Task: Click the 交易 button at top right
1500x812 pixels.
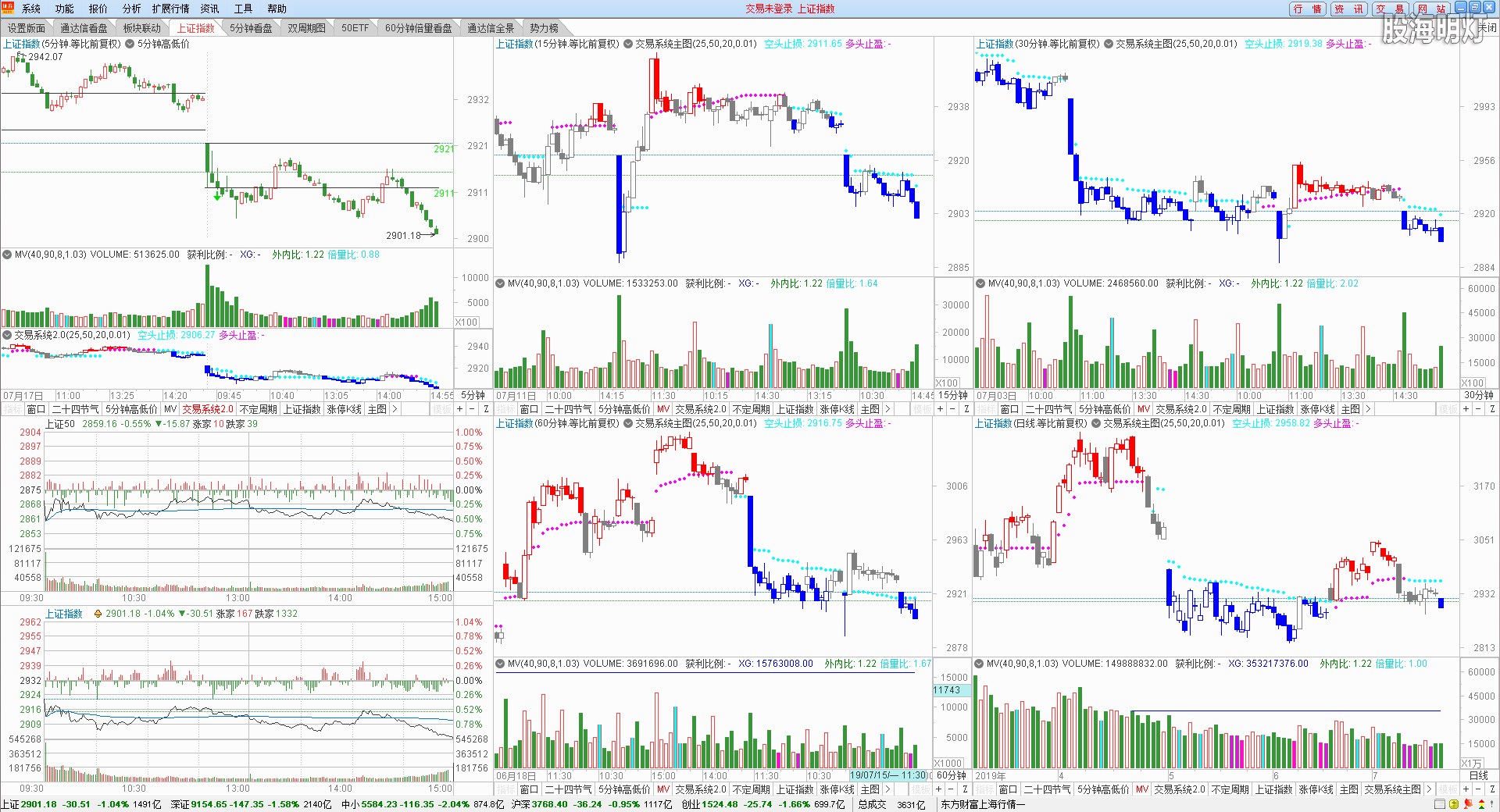Action: tap(1391, 9)
